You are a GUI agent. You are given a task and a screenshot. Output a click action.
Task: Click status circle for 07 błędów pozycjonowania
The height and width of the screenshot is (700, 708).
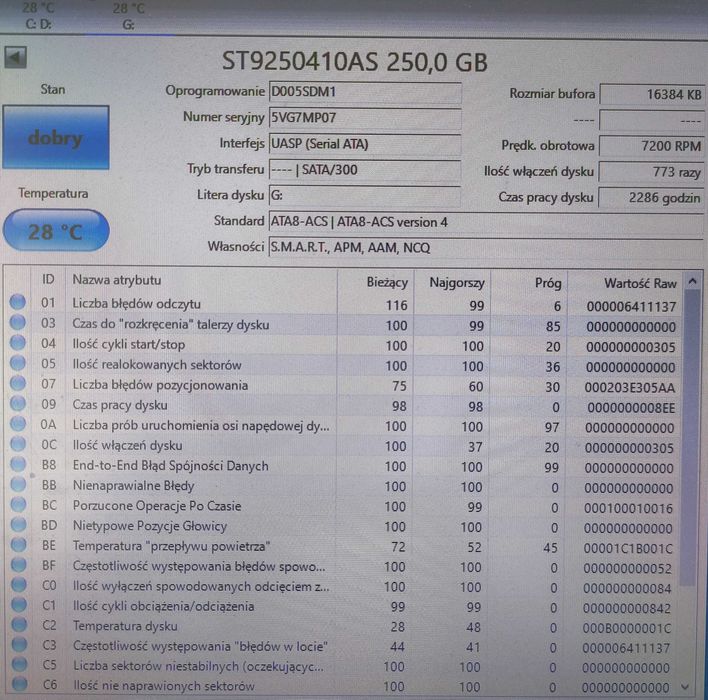tap(18, 383)
